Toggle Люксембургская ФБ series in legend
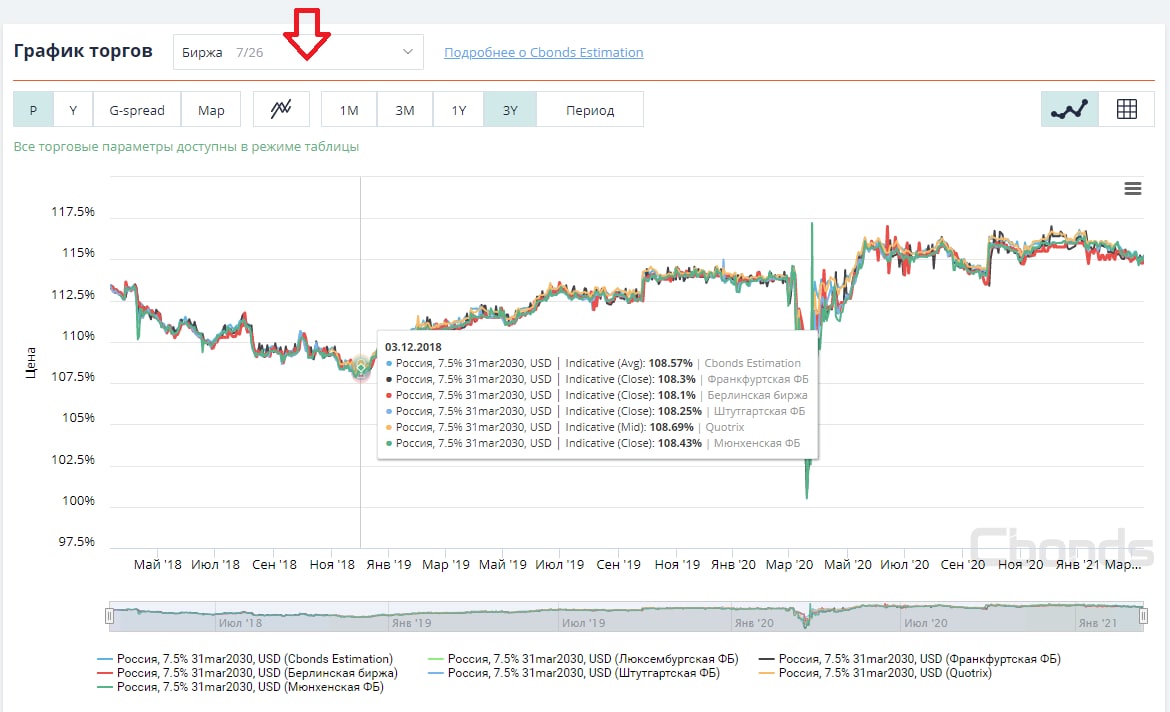 pyautogui.click(x=583, y=659)
